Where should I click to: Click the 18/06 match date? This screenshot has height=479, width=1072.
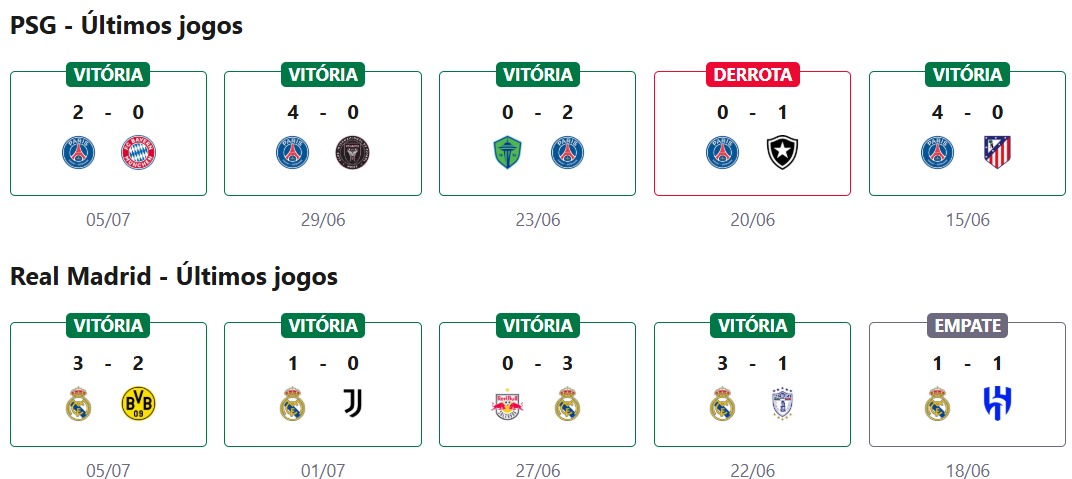coord(967,470)
